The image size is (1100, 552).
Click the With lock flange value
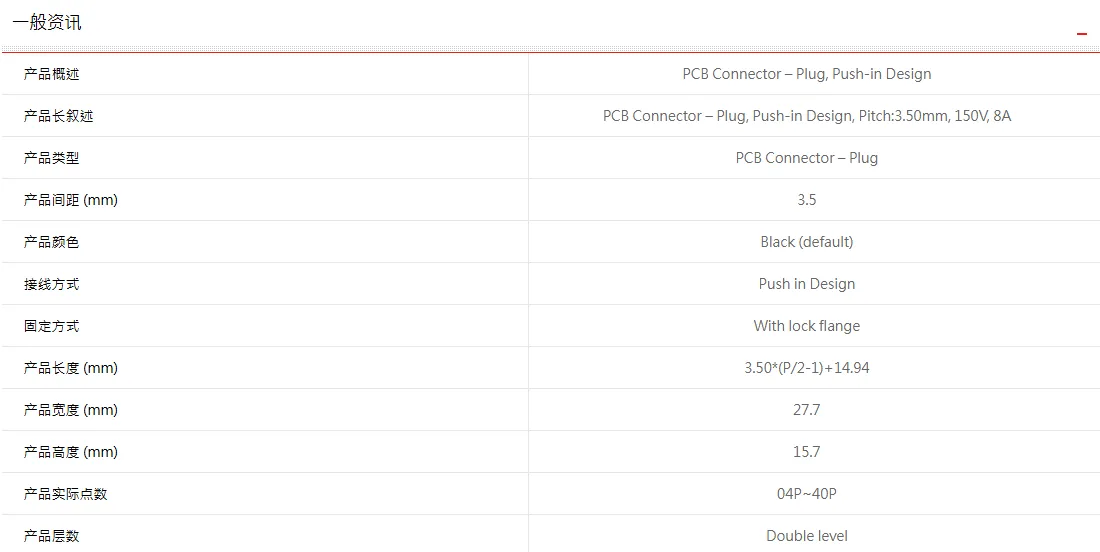click(807, 325)
